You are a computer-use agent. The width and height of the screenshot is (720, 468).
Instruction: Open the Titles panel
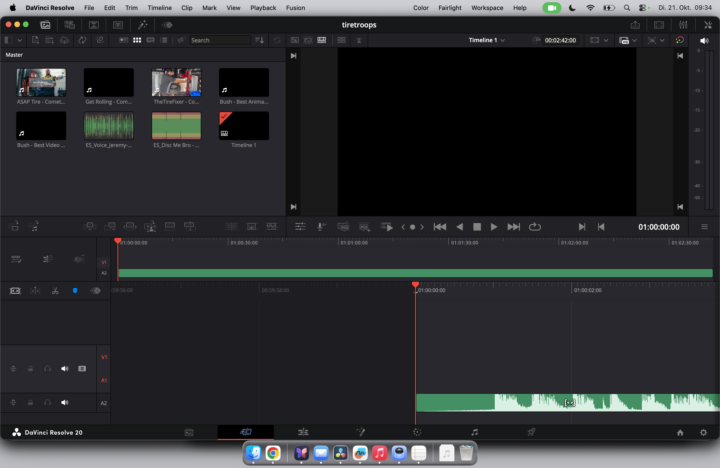[118, 25]
